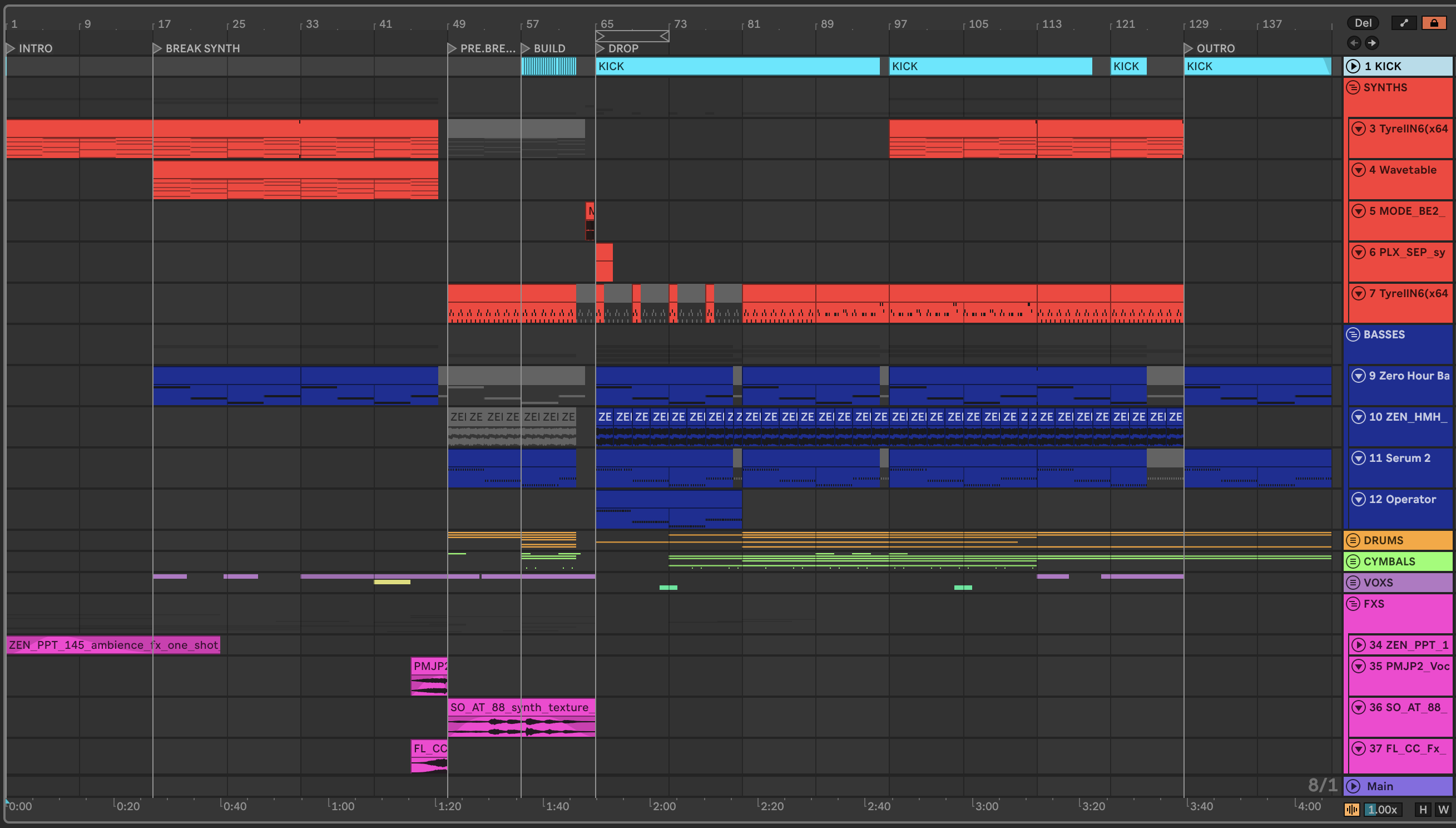This screenshot has height=828, width=1456.
Task: Toggle the orange lock envelopes button
Action: 1434,23
